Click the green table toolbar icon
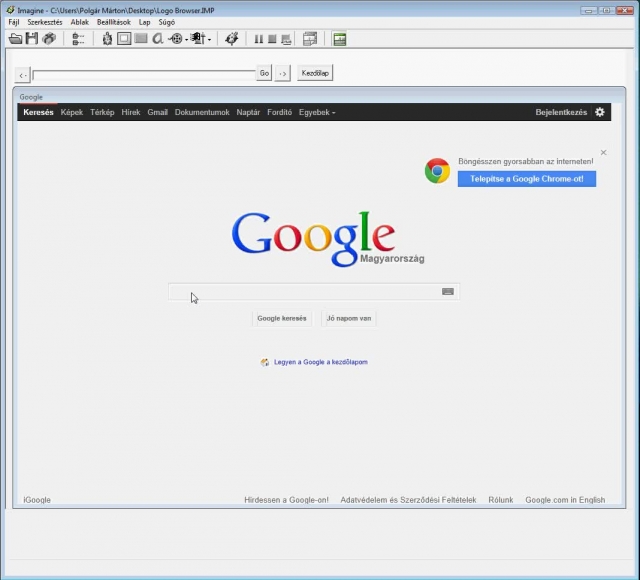 coord(340,39)
